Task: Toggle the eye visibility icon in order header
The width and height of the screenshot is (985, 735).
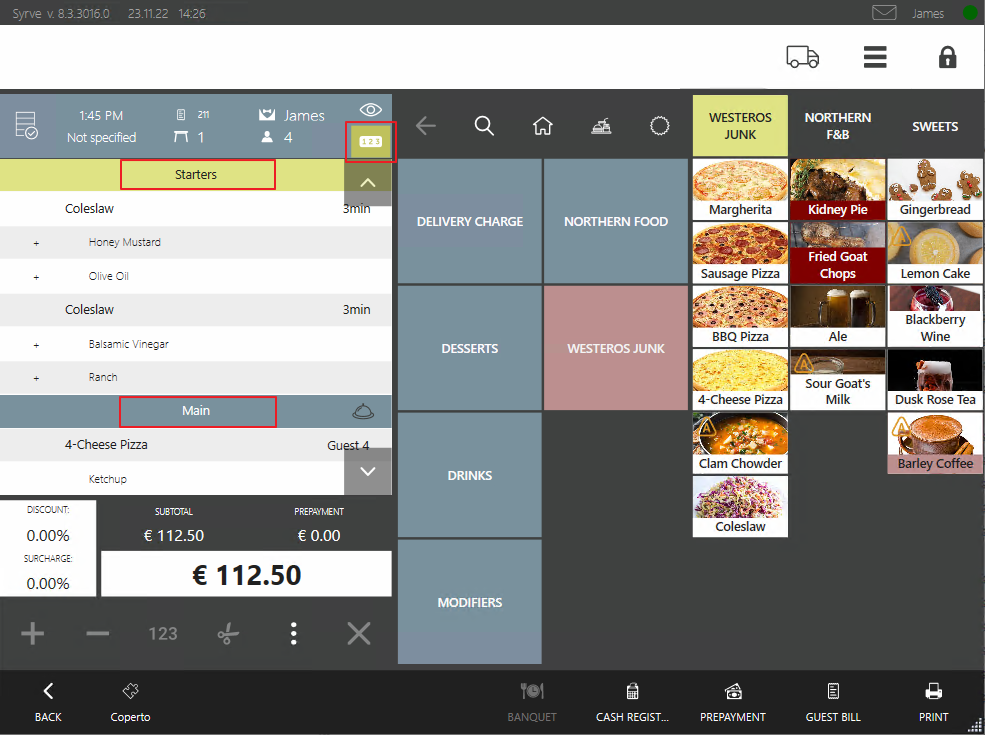Action: tap(370, 110)
